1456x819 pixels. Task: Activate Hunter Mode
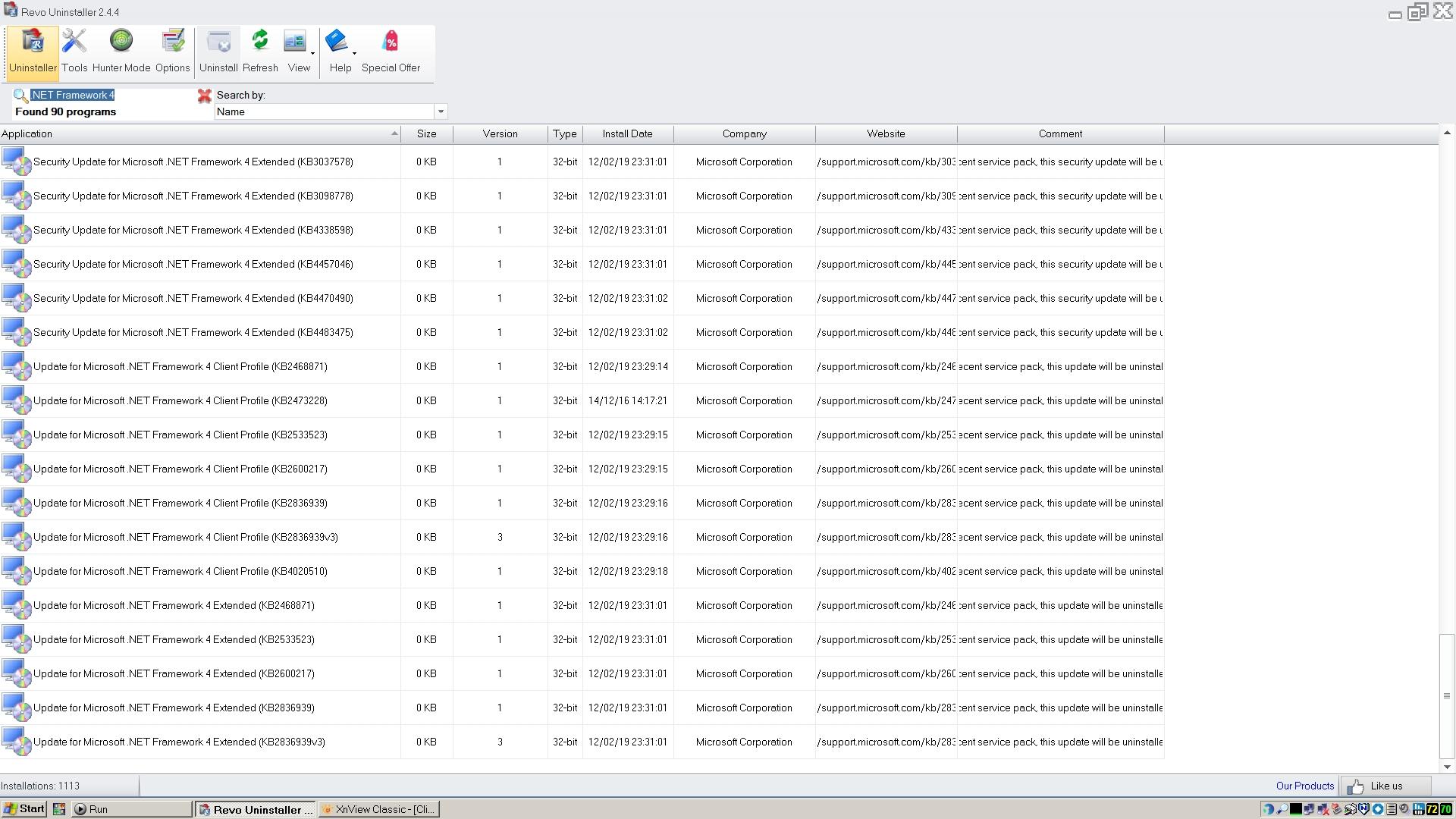(121, 52)
